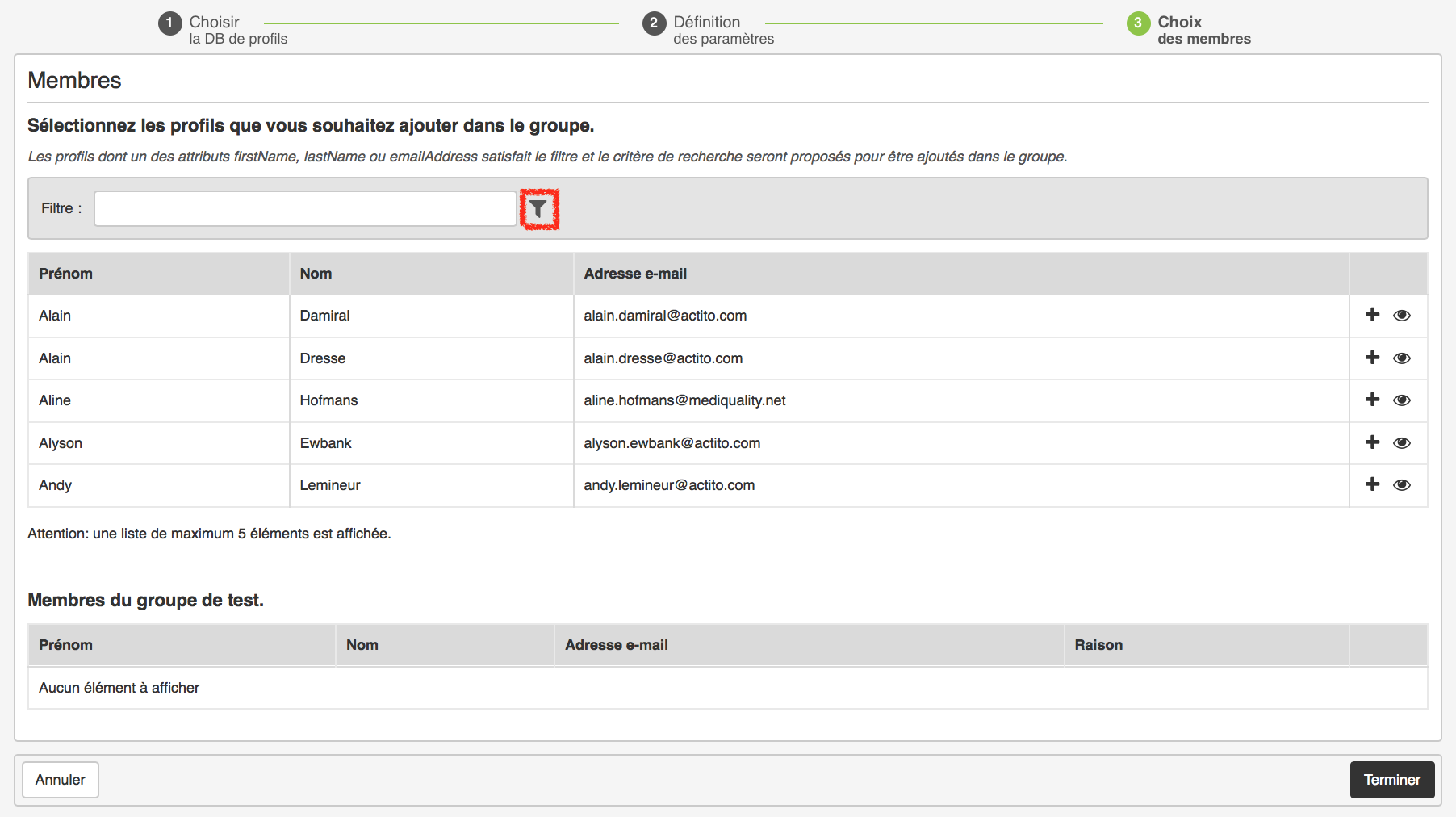1456x817 pixels.
Task: Click the filter funnel icon
Action: [x=538, y=210]
